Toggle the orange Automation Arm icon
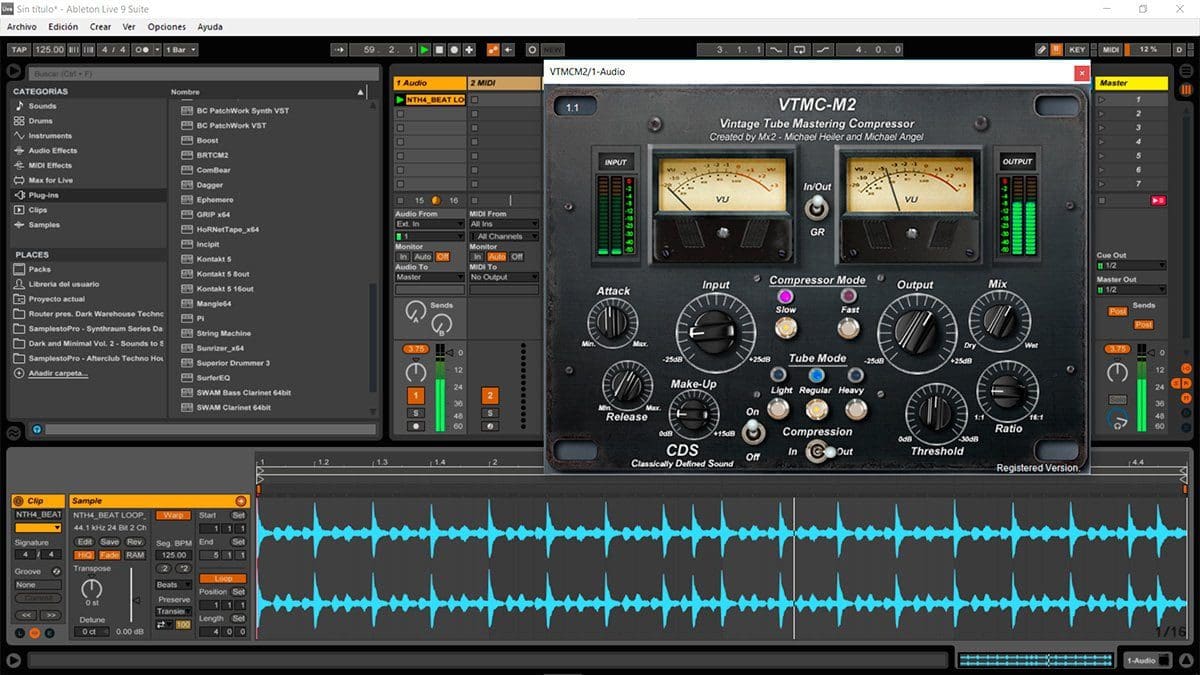 [x=493, y=49]
